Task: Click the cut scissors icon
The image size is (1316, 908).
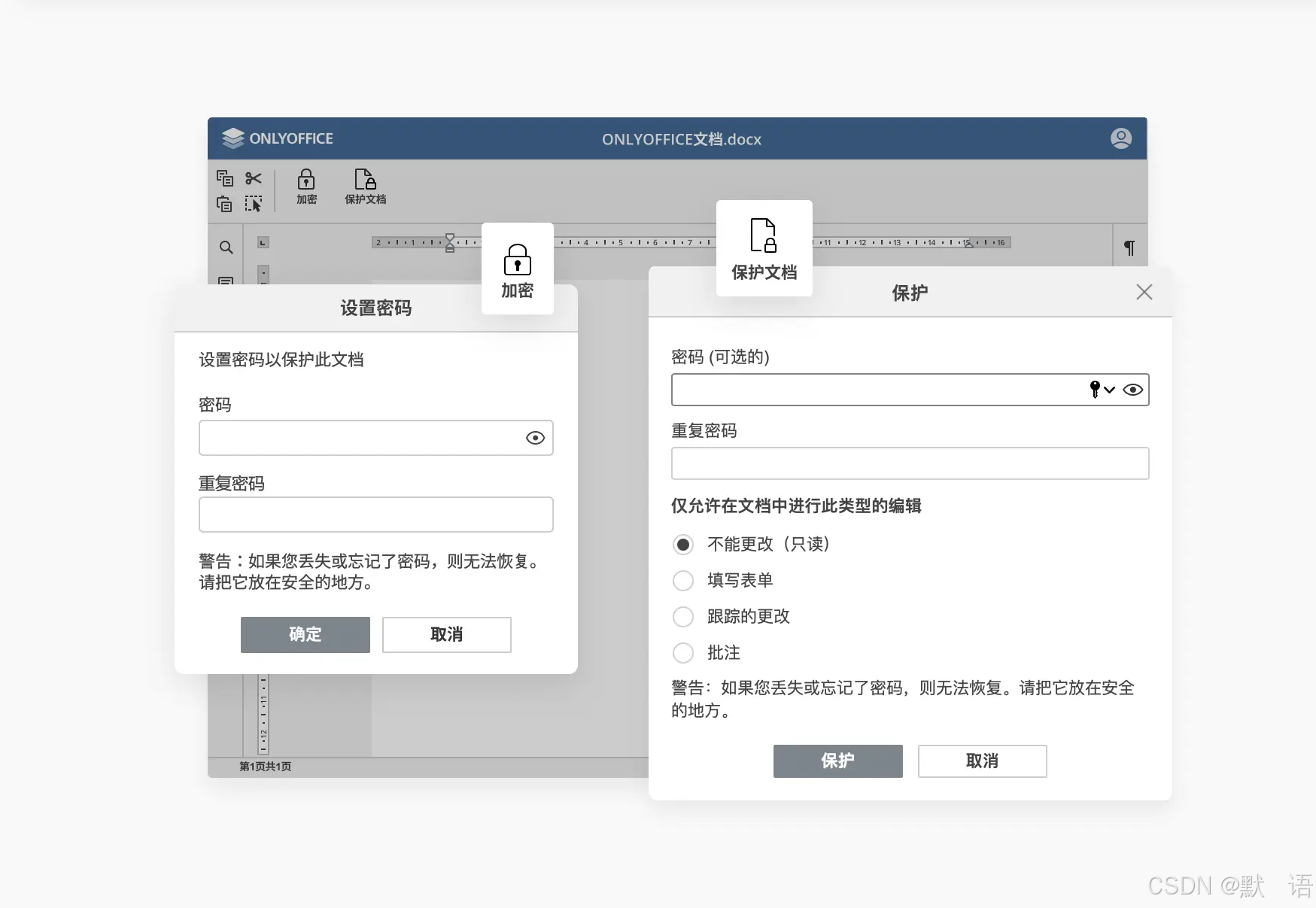Action: click(254, 178)
